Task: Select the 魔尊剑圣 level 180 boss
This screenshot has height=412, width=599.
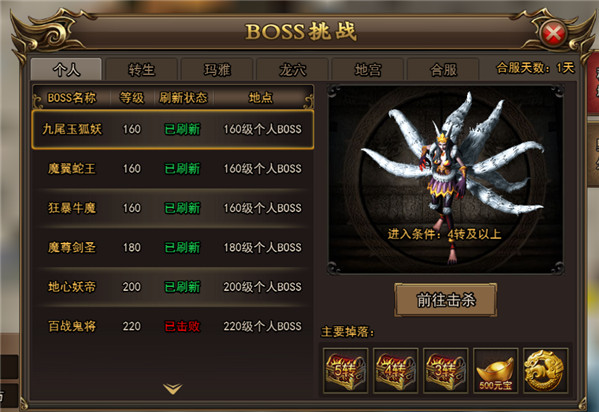Action: (173, 247)
